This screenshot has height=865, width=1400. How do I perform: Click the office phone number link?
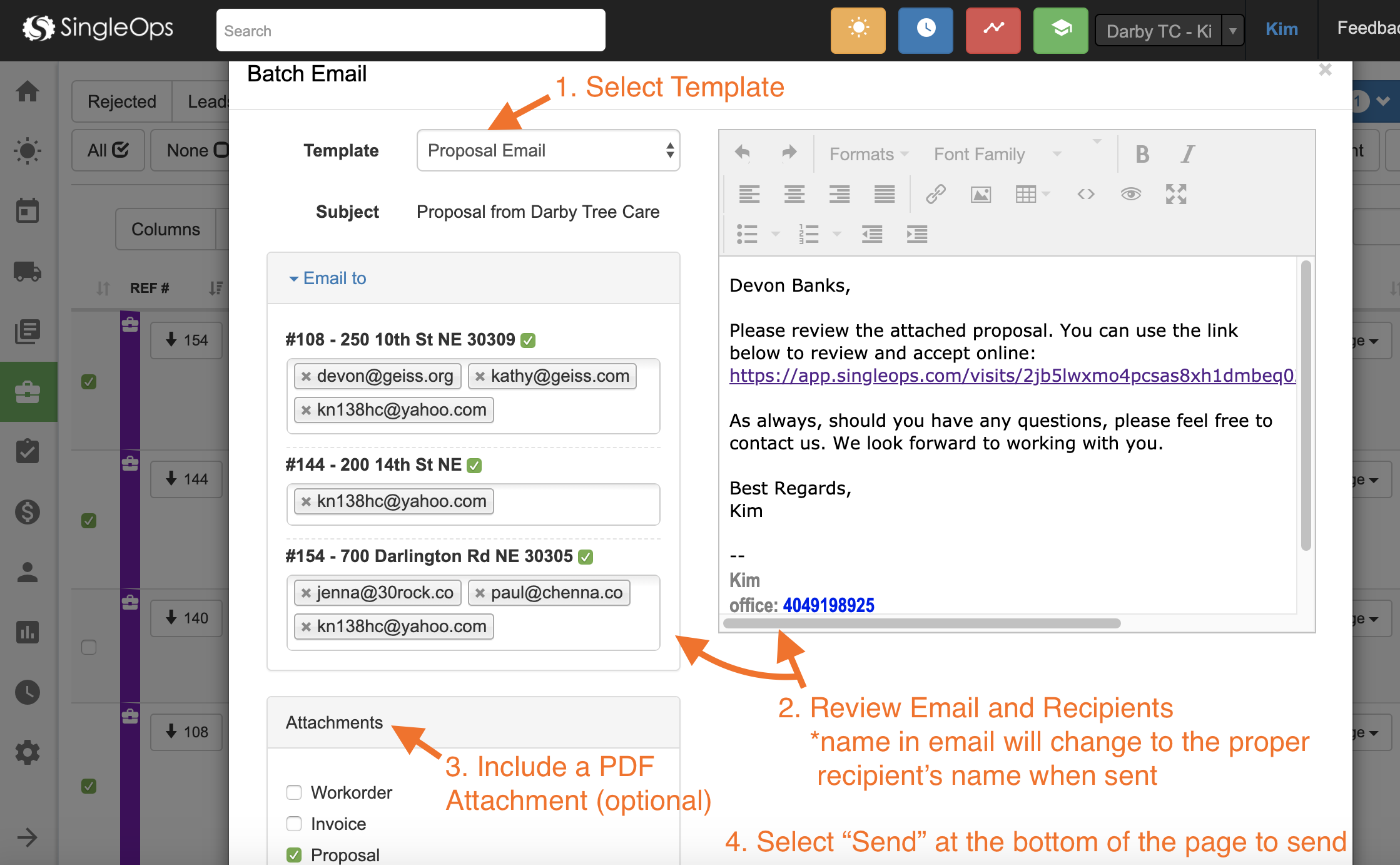(x=828, y=605)
